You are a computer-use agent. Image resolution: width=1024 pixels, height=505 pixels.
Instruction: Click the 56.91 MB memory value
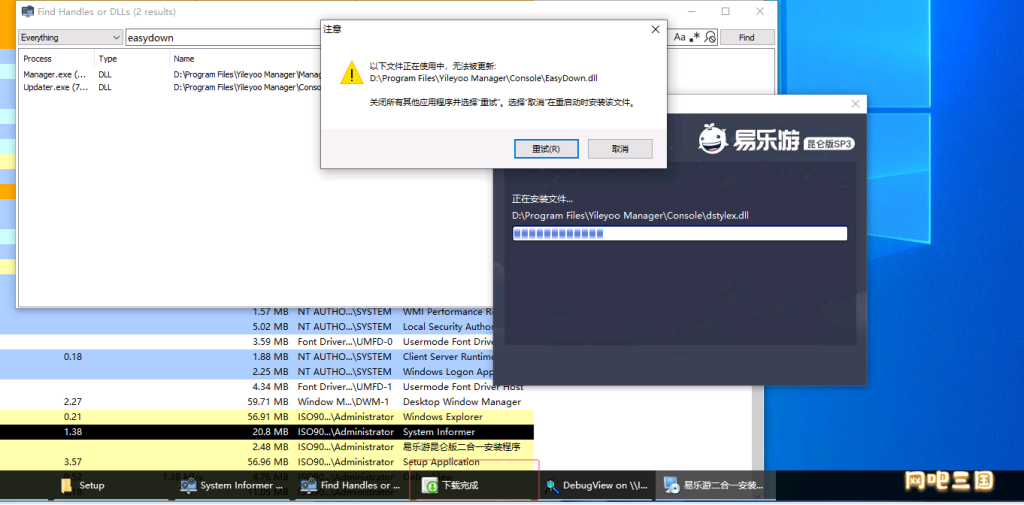pyautogui.click(x=268, y=417)
